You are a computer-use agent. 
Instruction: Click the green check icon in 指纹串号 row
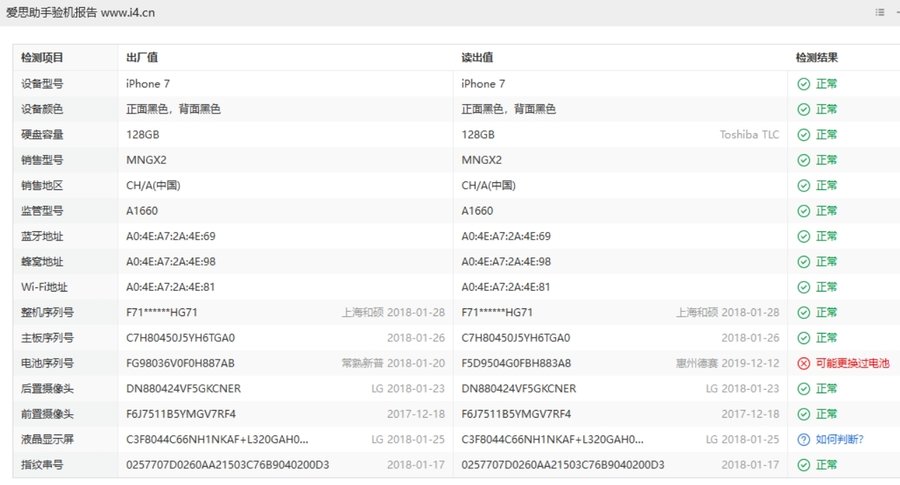coord(804,465)
